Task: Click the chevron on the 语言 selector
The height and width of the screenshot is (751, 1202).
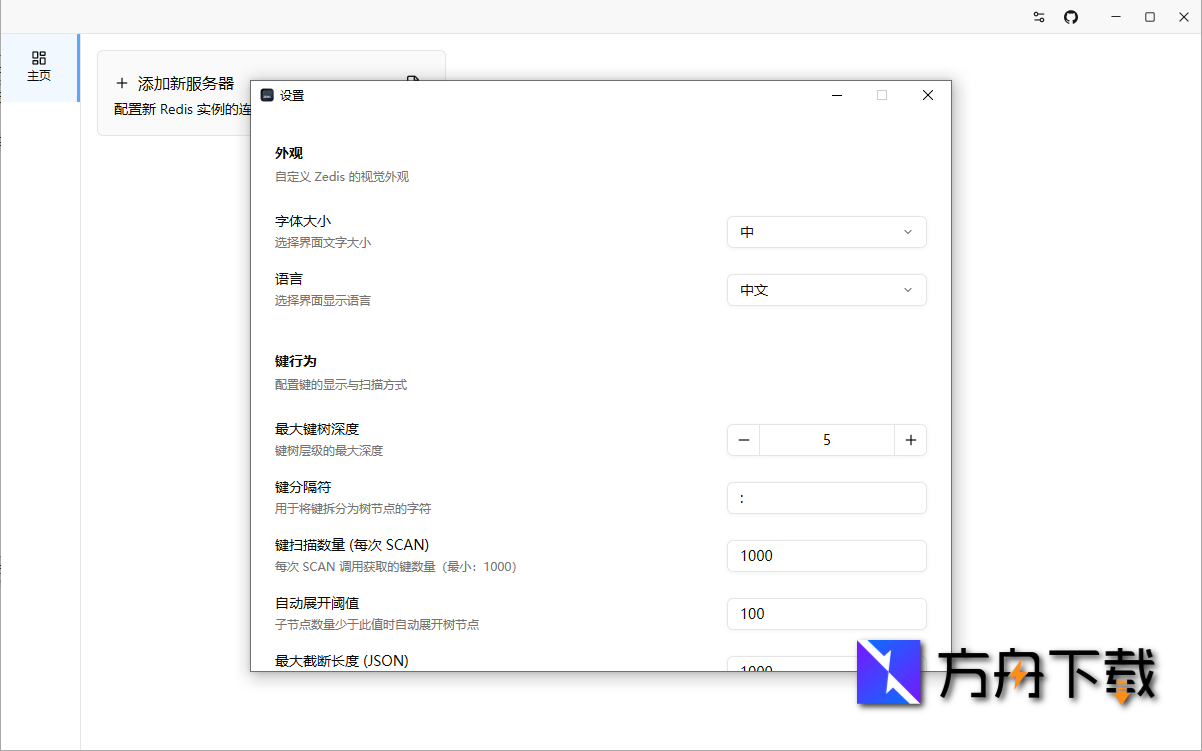Action: pyautogui.click(x=909, y=290)
